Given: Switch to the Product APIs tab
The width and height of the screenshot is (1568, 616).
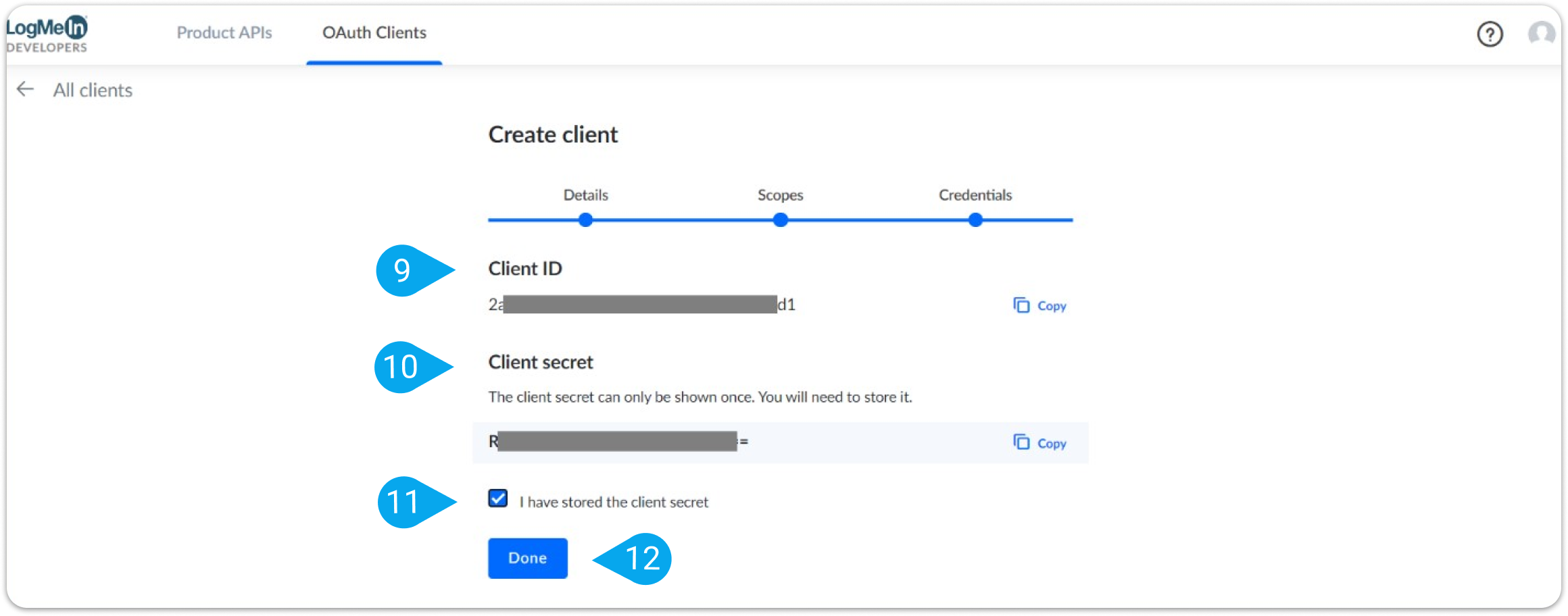Looking at the screenshot, I should coord(224,32).
